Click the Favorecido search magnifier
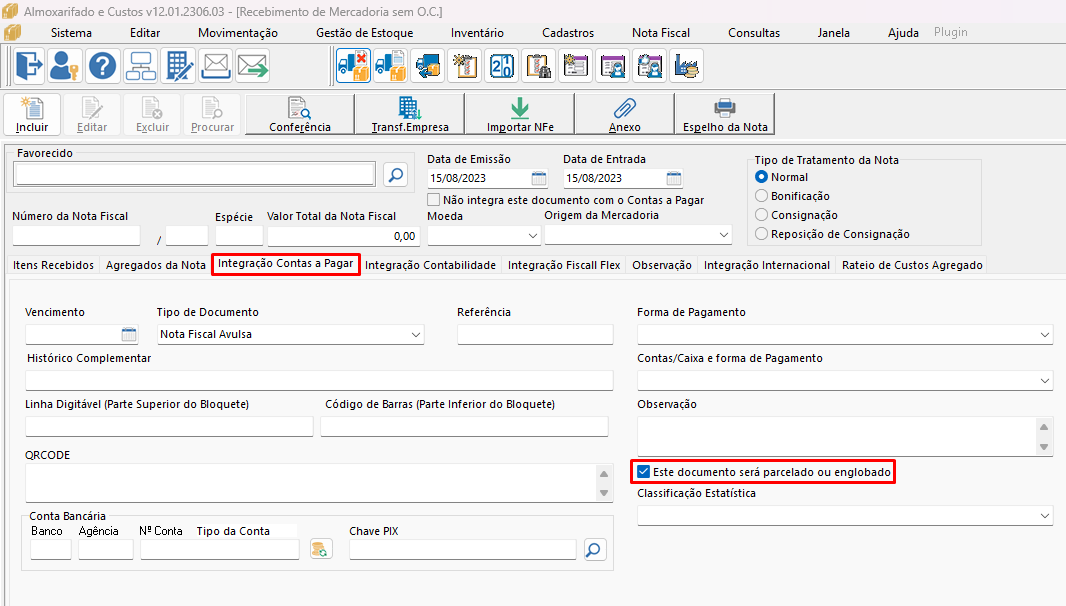This screenshot has width=1066, height=606. click(396, 175)
